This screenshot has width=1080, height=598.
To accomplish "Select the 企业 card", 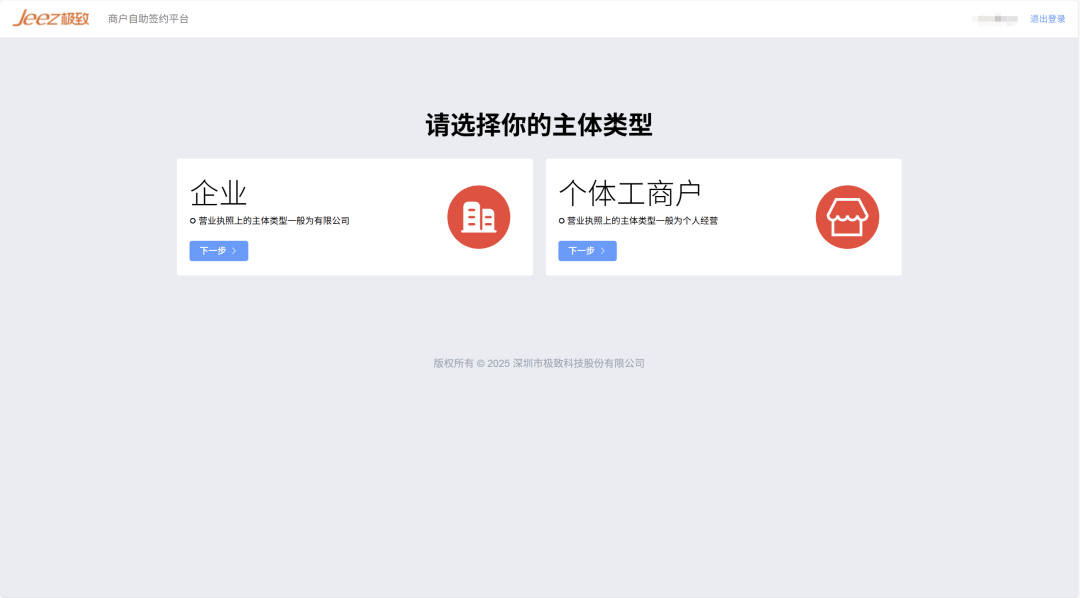I will click(x=355, y=216).
